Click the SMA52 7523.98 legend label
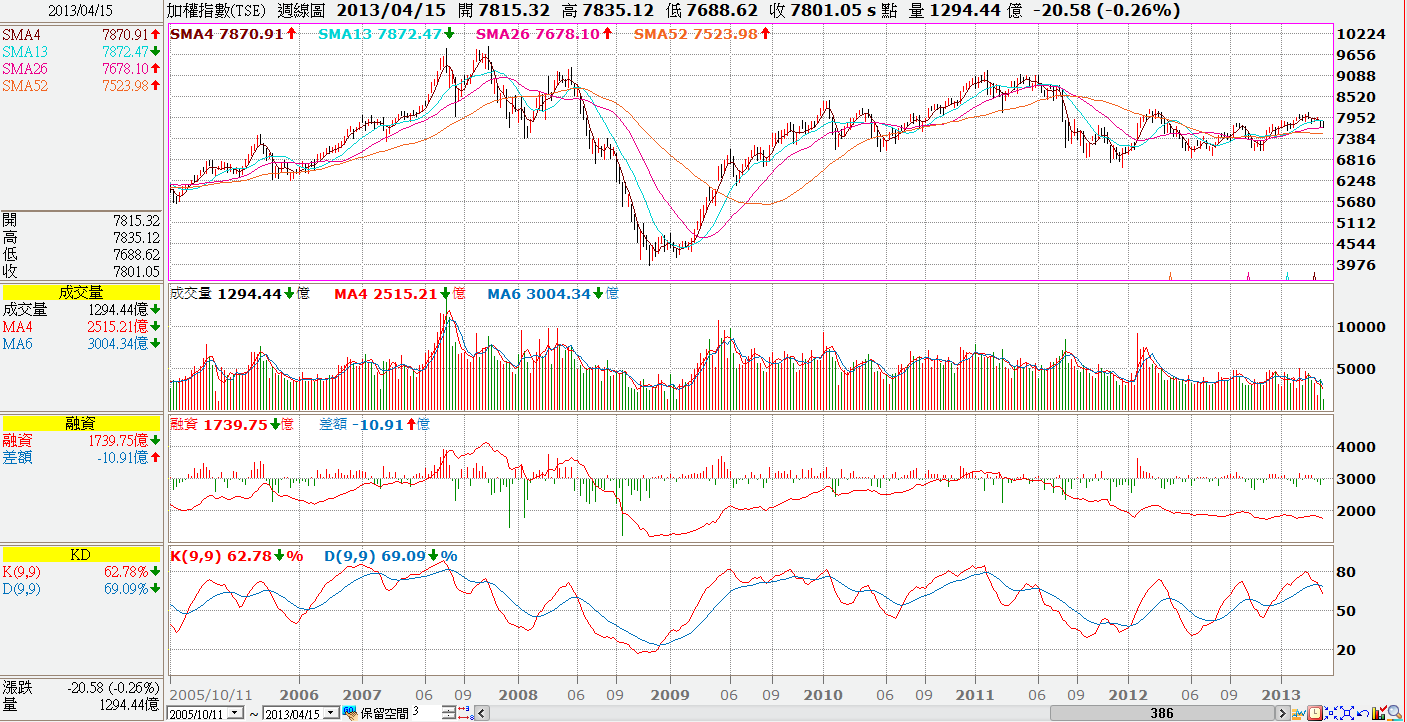Image resolution: width=1407 pixels, height=722 pixels. 703,34
